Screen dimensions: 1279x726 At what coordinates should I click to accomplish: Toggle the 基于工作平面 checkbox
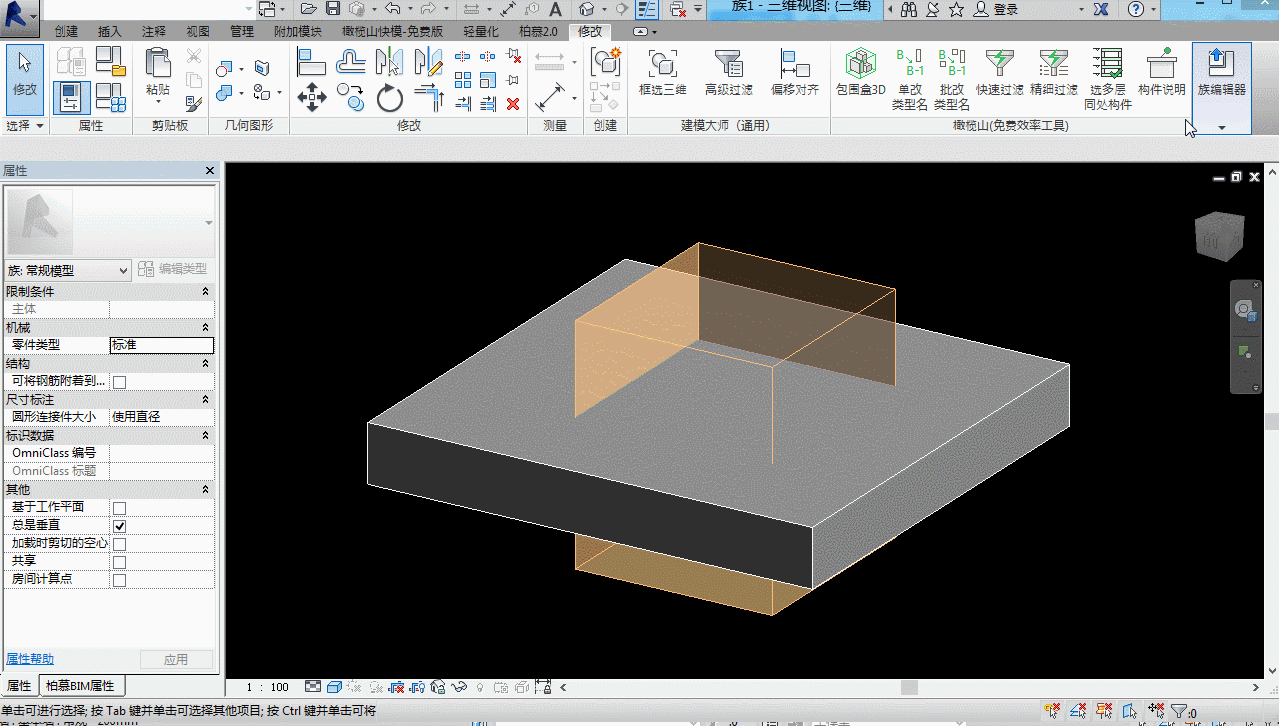tap(119, 507)
